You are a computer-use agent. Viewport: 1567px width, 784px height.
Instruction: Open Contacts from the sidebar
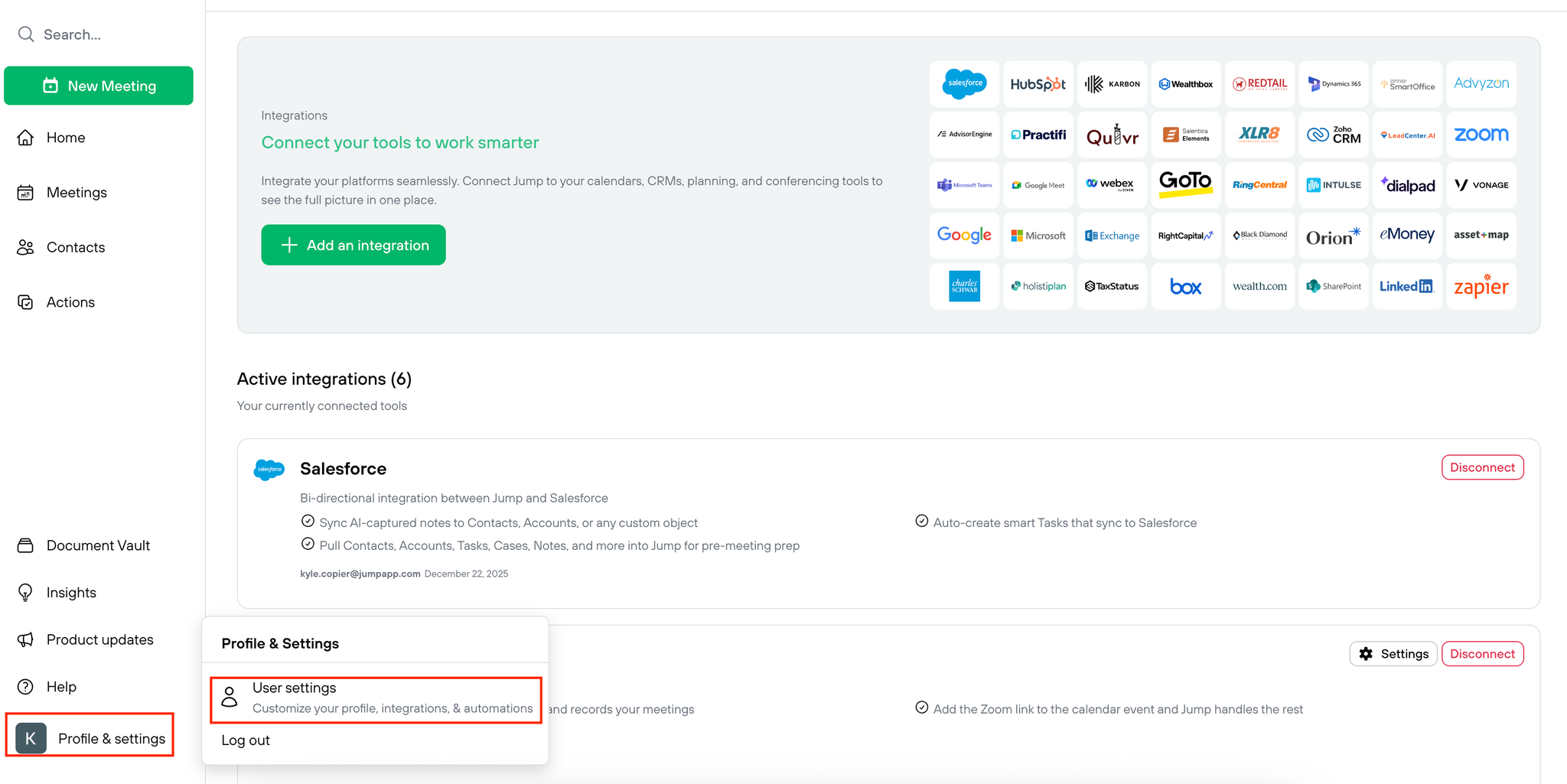click(75, 247)
